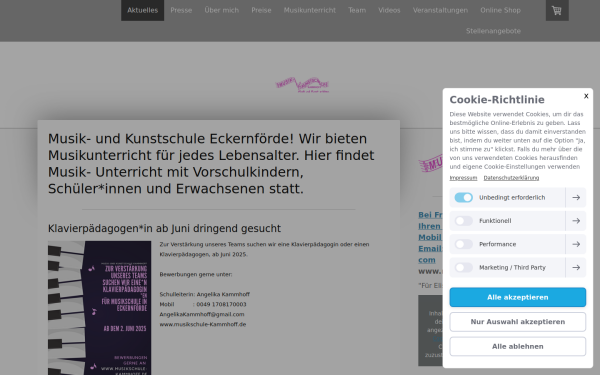Turn on Marketing / Third Party switch
The height and width of the screenshot is (375, 600).
pyautogui.click(x=463, y=267)
